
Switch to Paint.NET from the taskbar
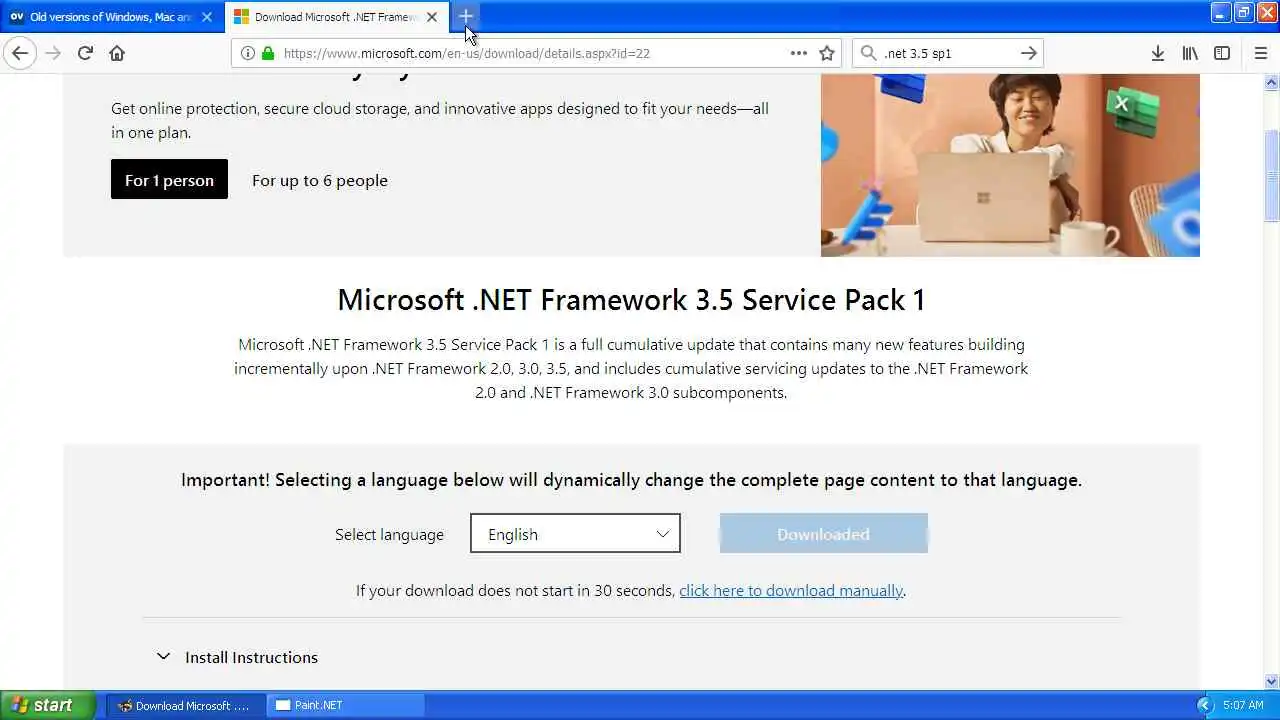click(346, 705)
